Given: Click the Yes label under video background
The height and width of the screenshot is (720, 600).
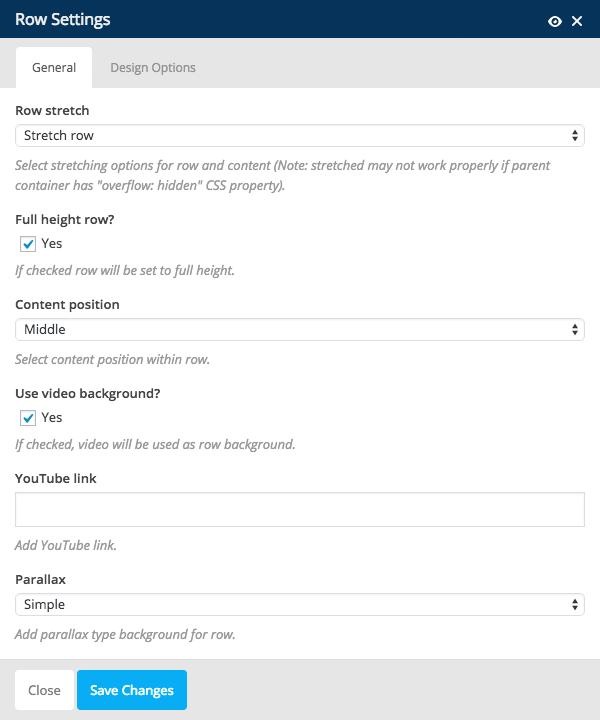Looking at the screenshot, I should tap(51, 417).
